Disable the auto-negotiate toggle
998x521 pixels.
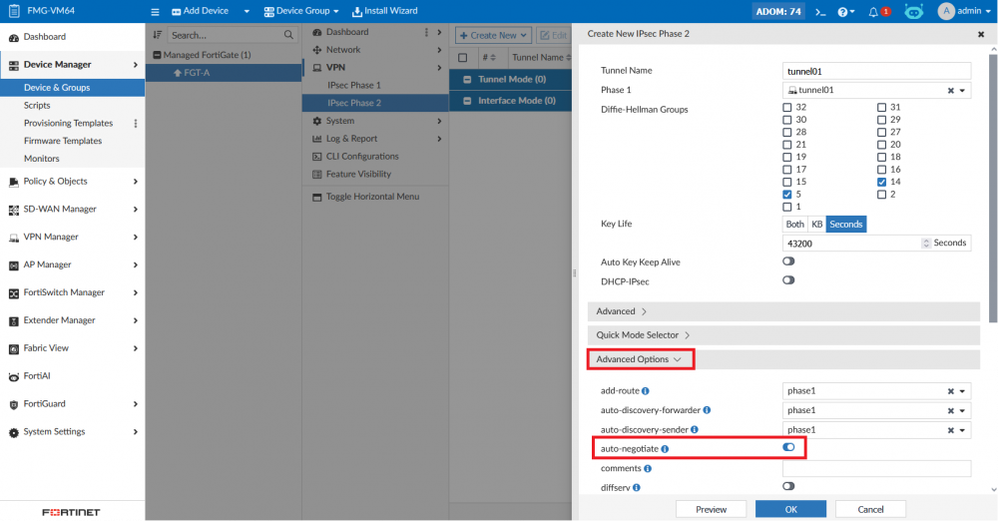[789, 448]
